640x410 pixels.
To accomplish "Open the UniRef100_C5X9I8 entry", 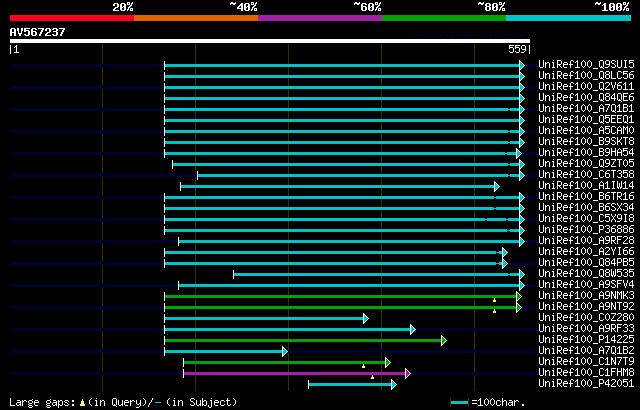I will [x=586, y=219].
